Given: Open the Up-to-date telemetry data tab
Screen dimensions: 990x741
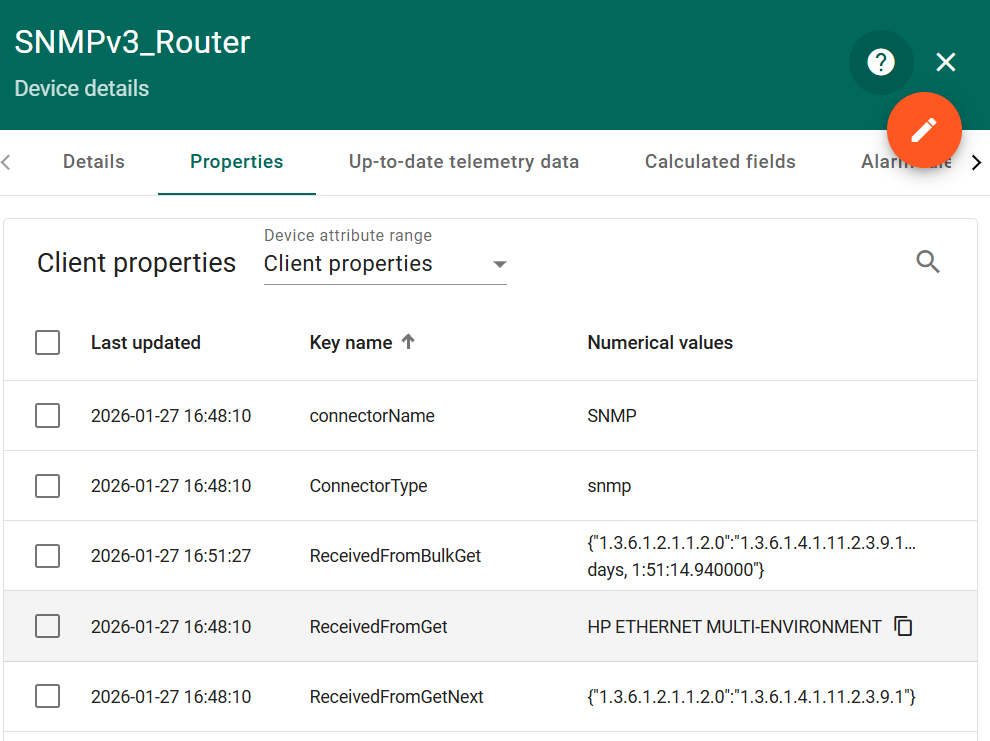Looking at the screenshot, I should point(464,162).
